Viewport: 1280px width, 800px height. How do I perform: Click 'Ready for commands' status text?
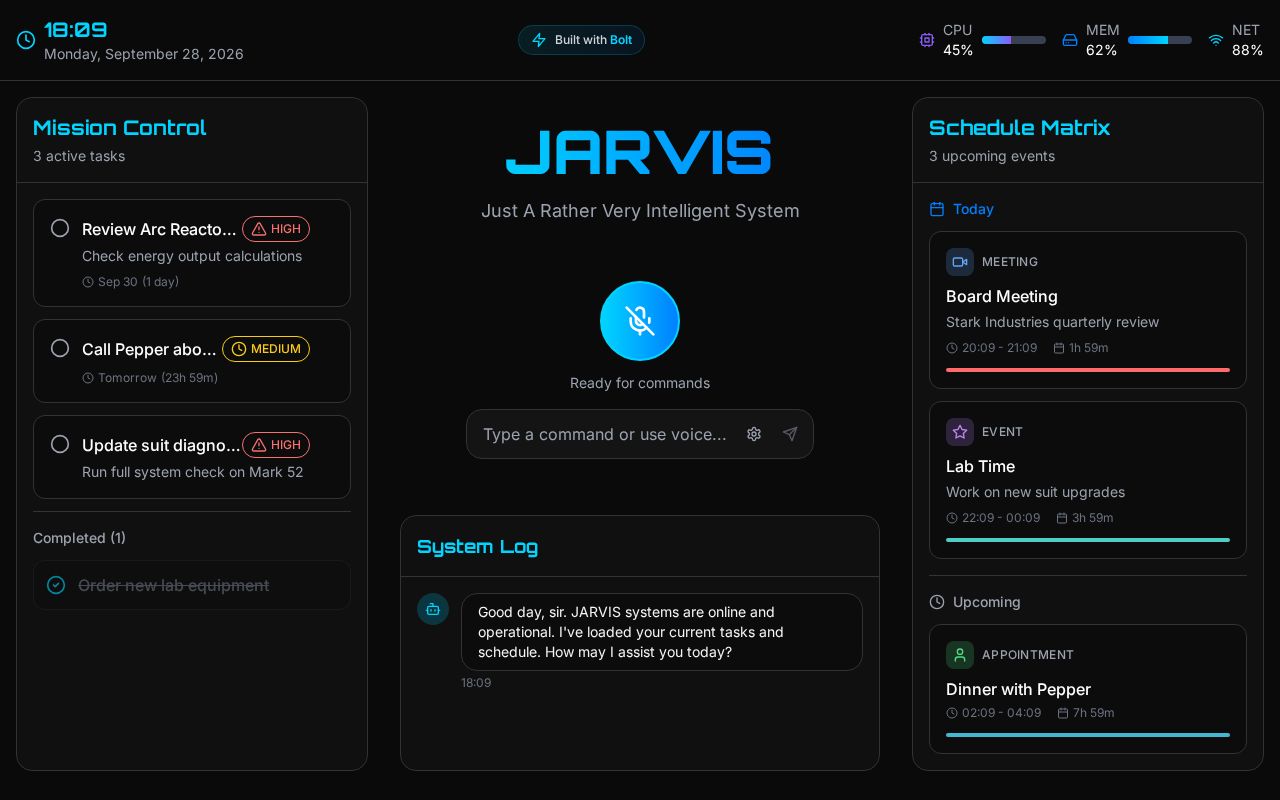[640, 383]
